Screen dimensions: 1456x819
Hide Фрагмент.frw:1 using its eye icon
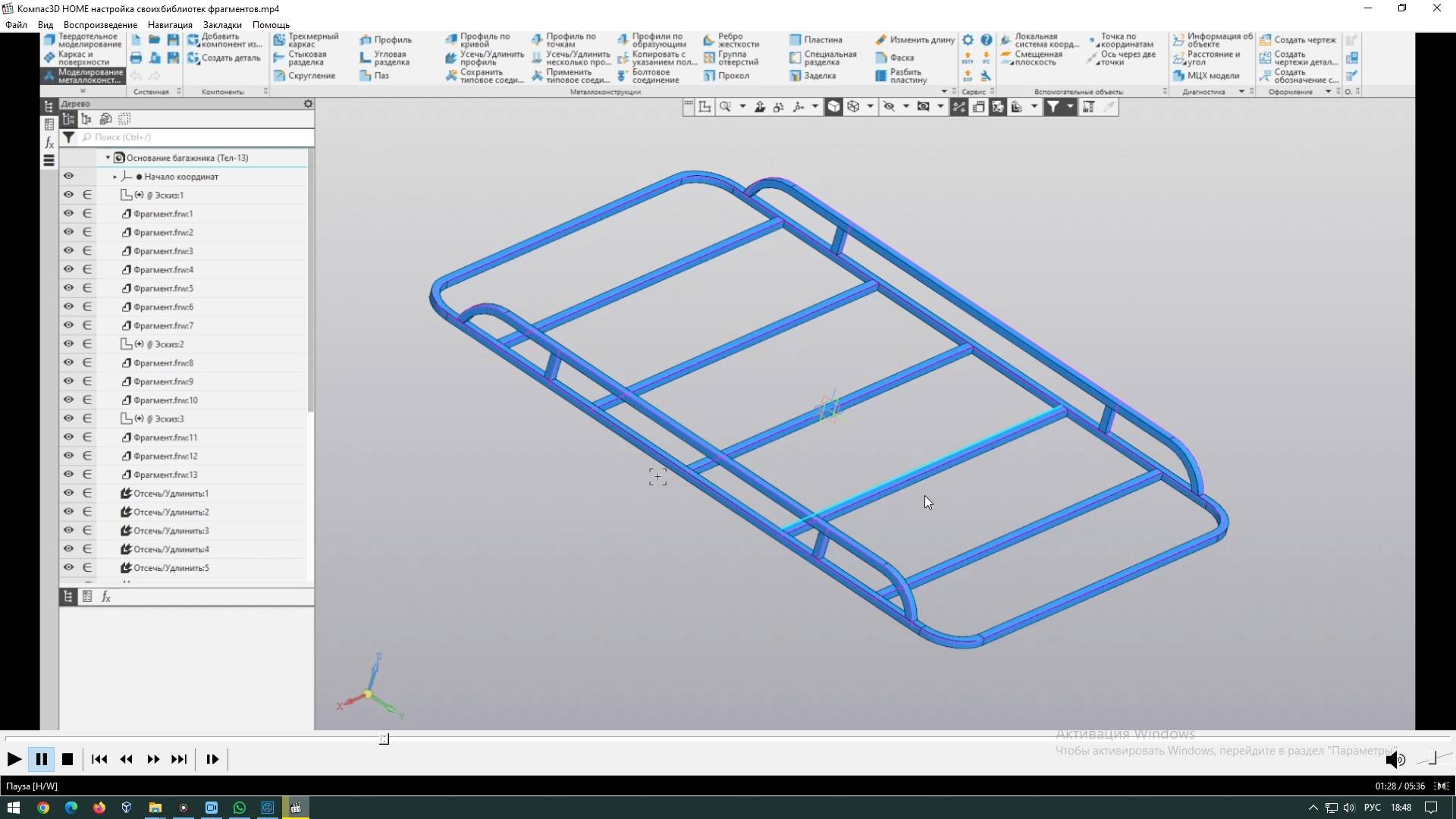[68, 214]
